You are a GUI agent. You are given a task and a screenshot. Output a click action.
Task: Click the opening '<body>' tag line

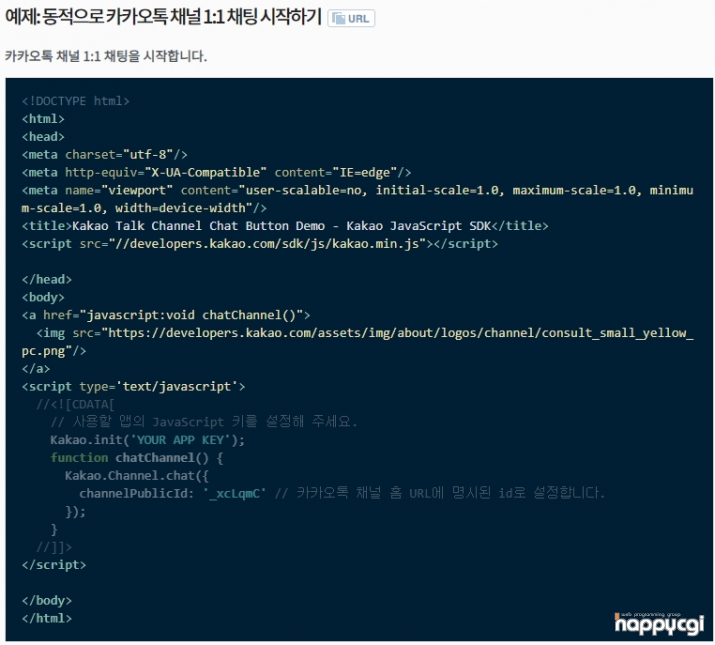pos(43,297)
